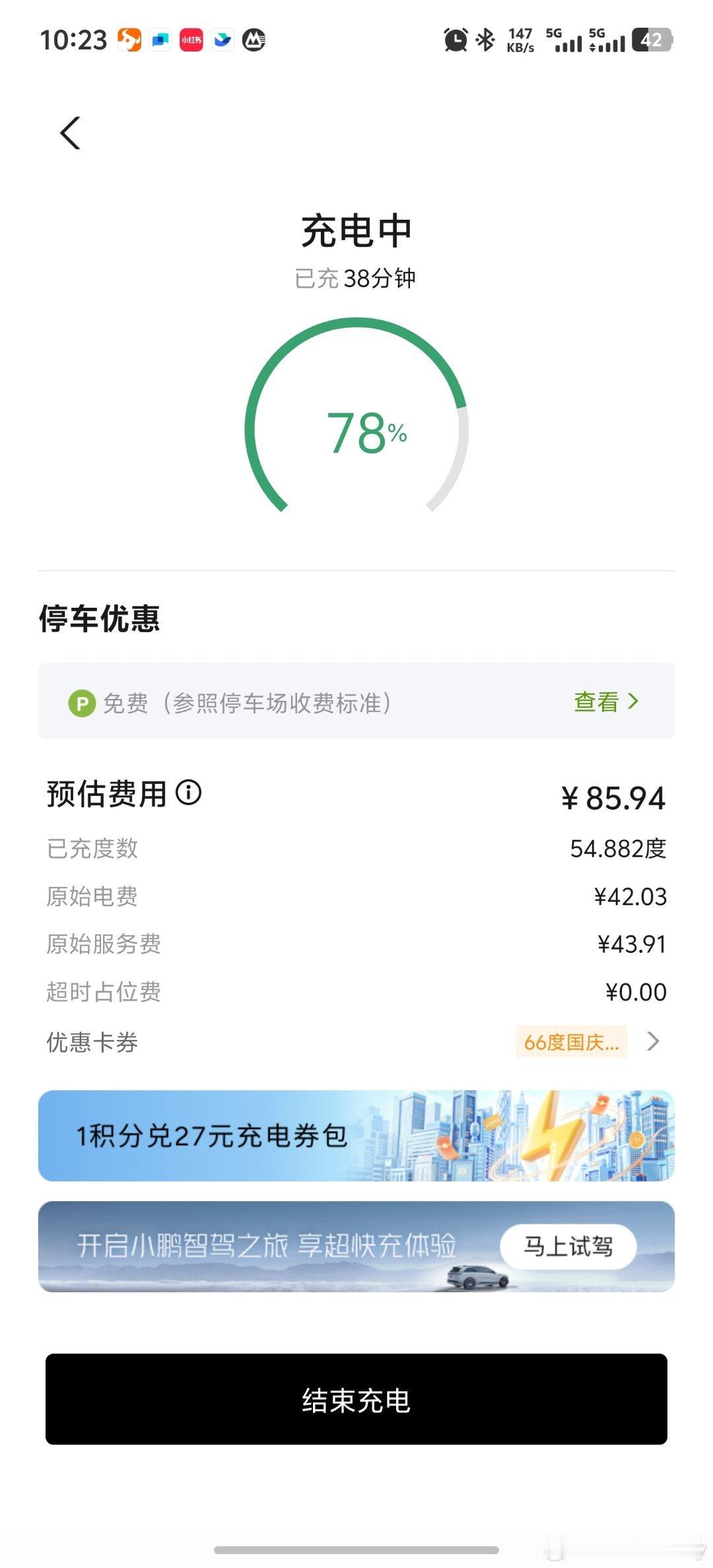
Task: Tap the alarm clock status icon
Action: (456, 40)
